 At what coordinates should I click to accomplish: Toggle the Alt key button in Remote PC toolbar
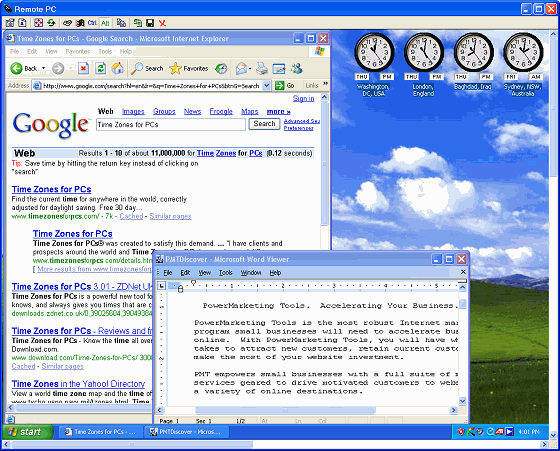pos(105,23)
